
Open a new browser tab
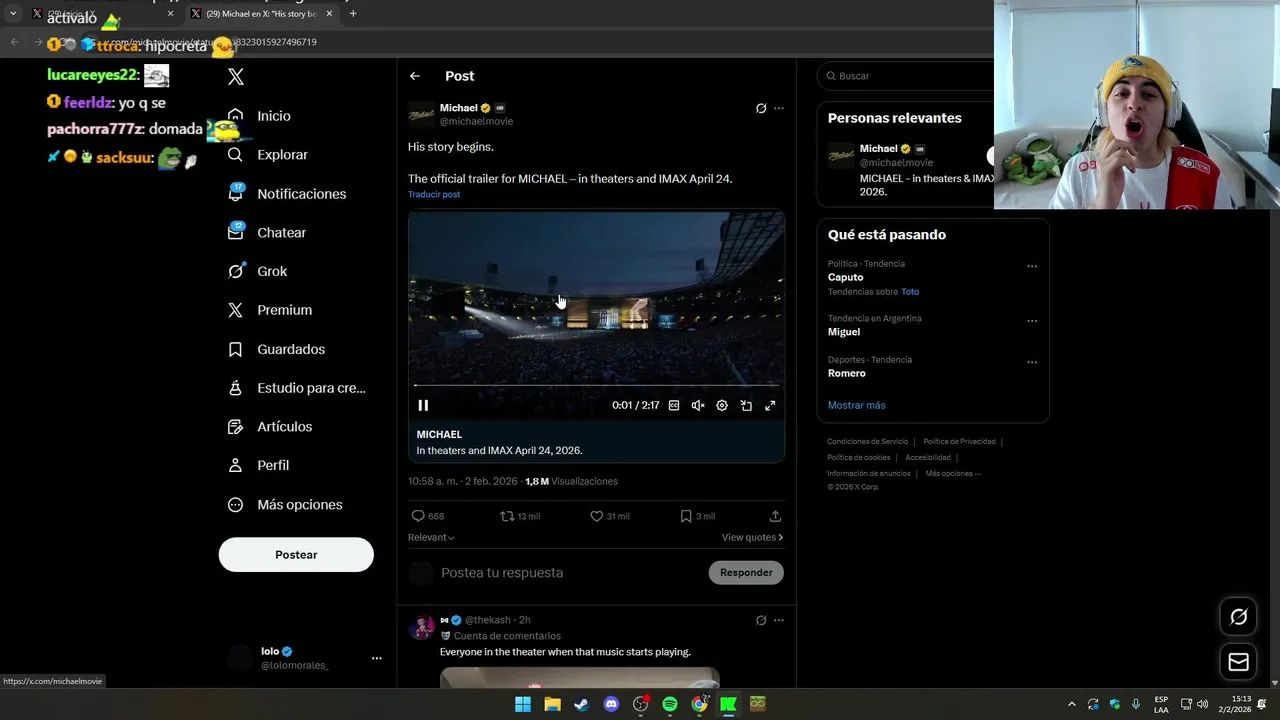(353, 14)
